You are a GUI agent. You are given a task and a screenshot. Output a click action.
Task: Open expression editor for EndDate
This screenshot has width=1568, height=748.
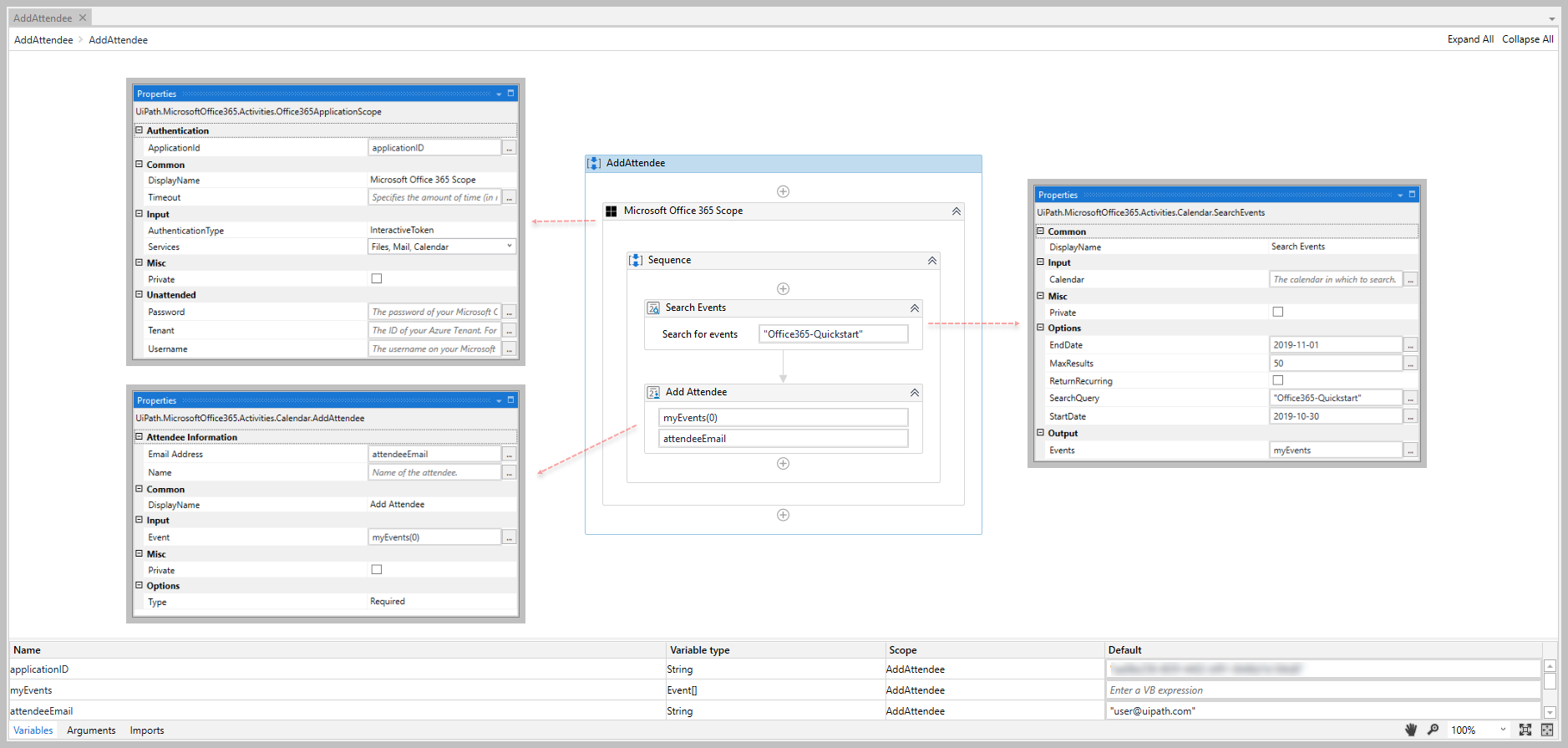tap(1410, 345)
